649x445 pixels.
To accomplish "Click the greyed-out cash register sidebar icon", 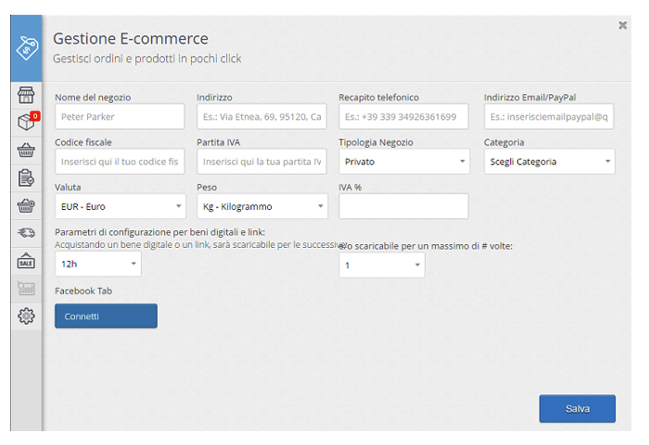I will click(27, 289).
